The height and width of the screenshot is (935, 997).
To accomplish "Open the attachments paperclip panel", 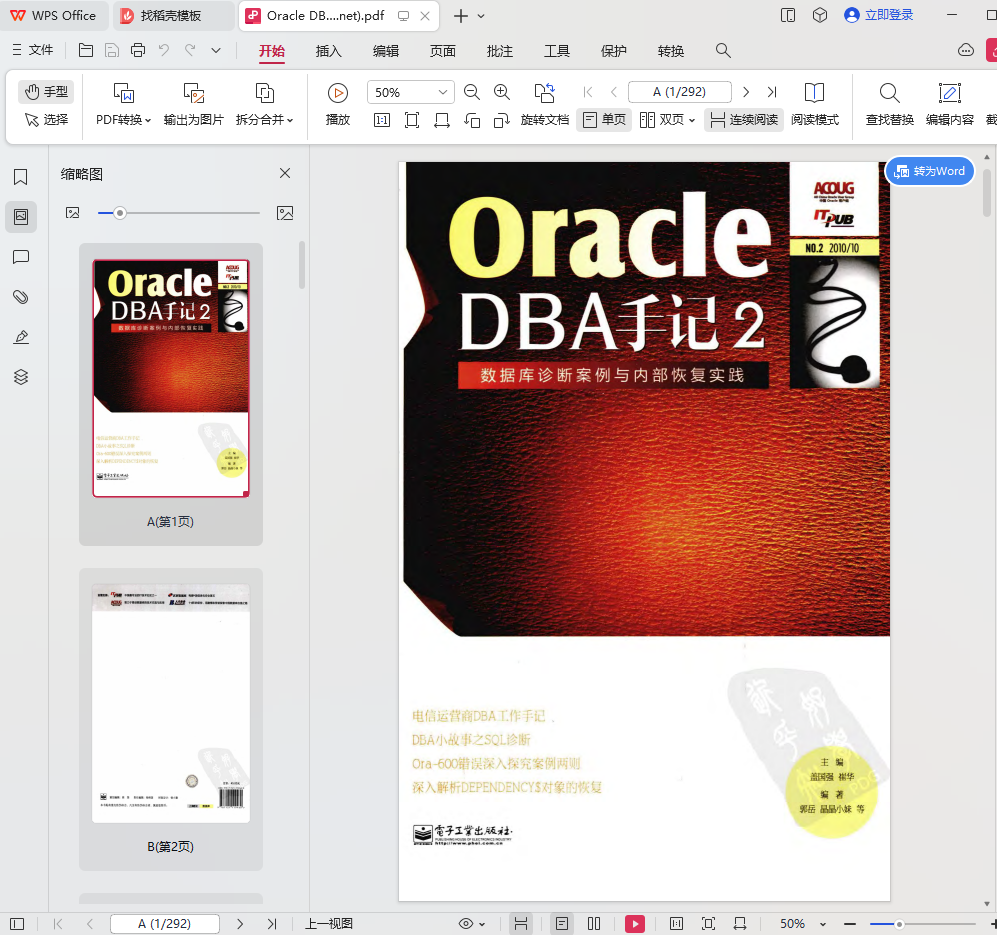I will [20, 297].
